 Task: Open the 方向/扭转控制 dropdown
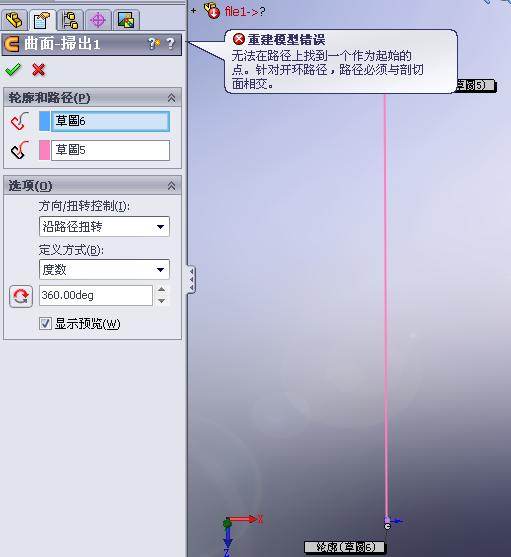click(104, 227)
